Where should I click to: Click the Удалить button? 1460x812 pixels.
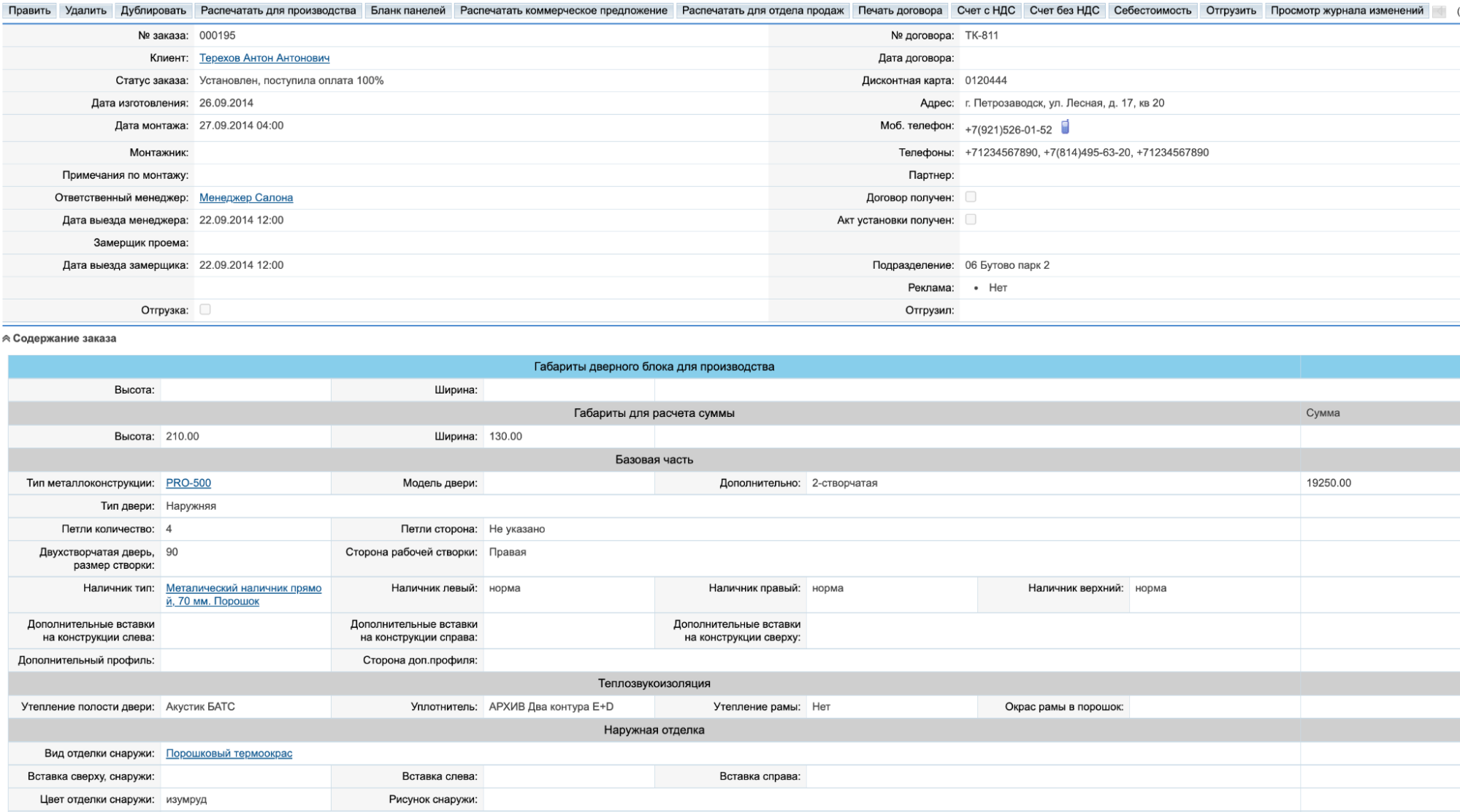coord(85,11)
